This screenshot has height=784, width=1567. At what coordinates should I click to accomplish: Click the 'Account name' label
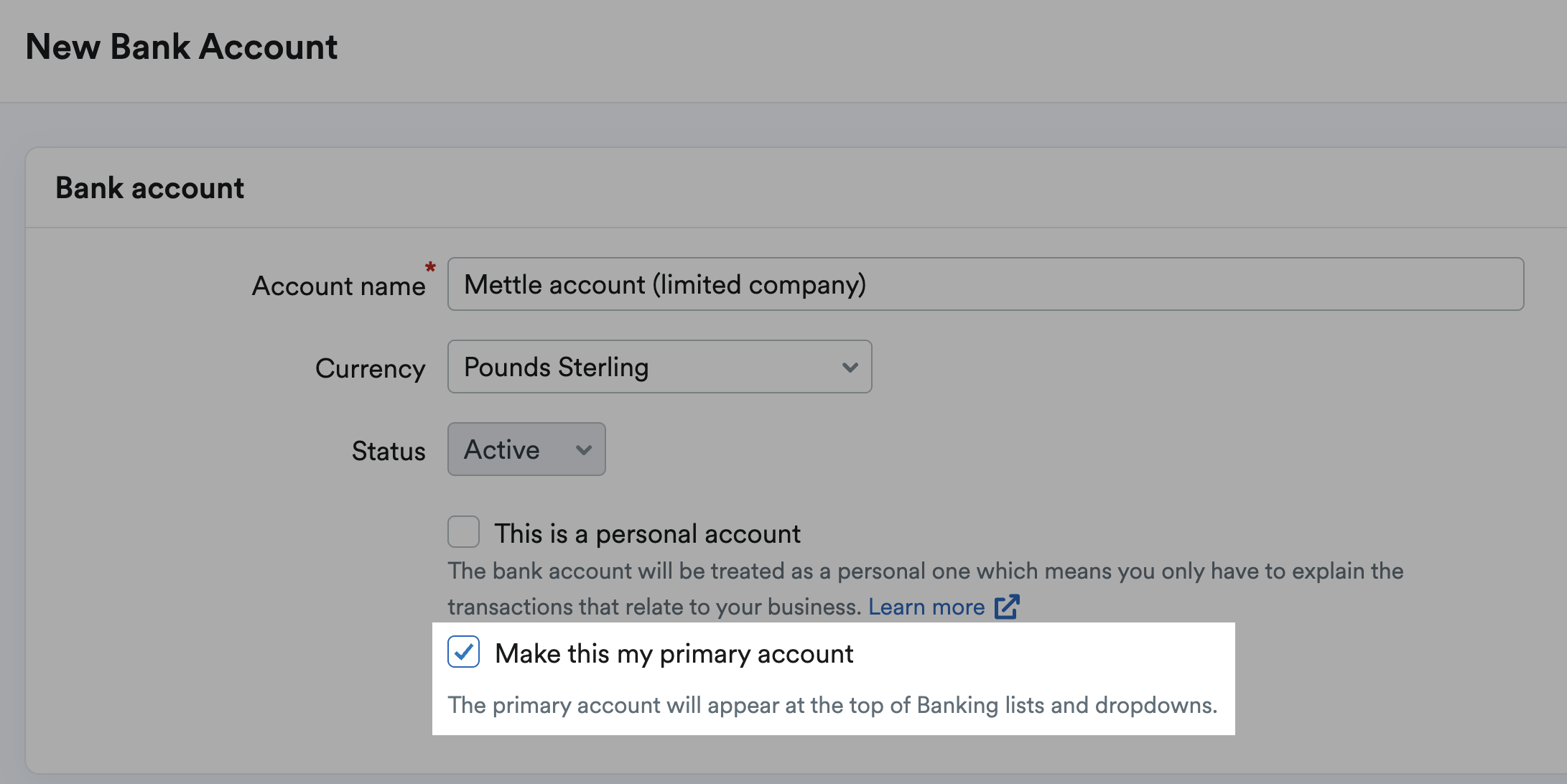click(x=339, y=286)
